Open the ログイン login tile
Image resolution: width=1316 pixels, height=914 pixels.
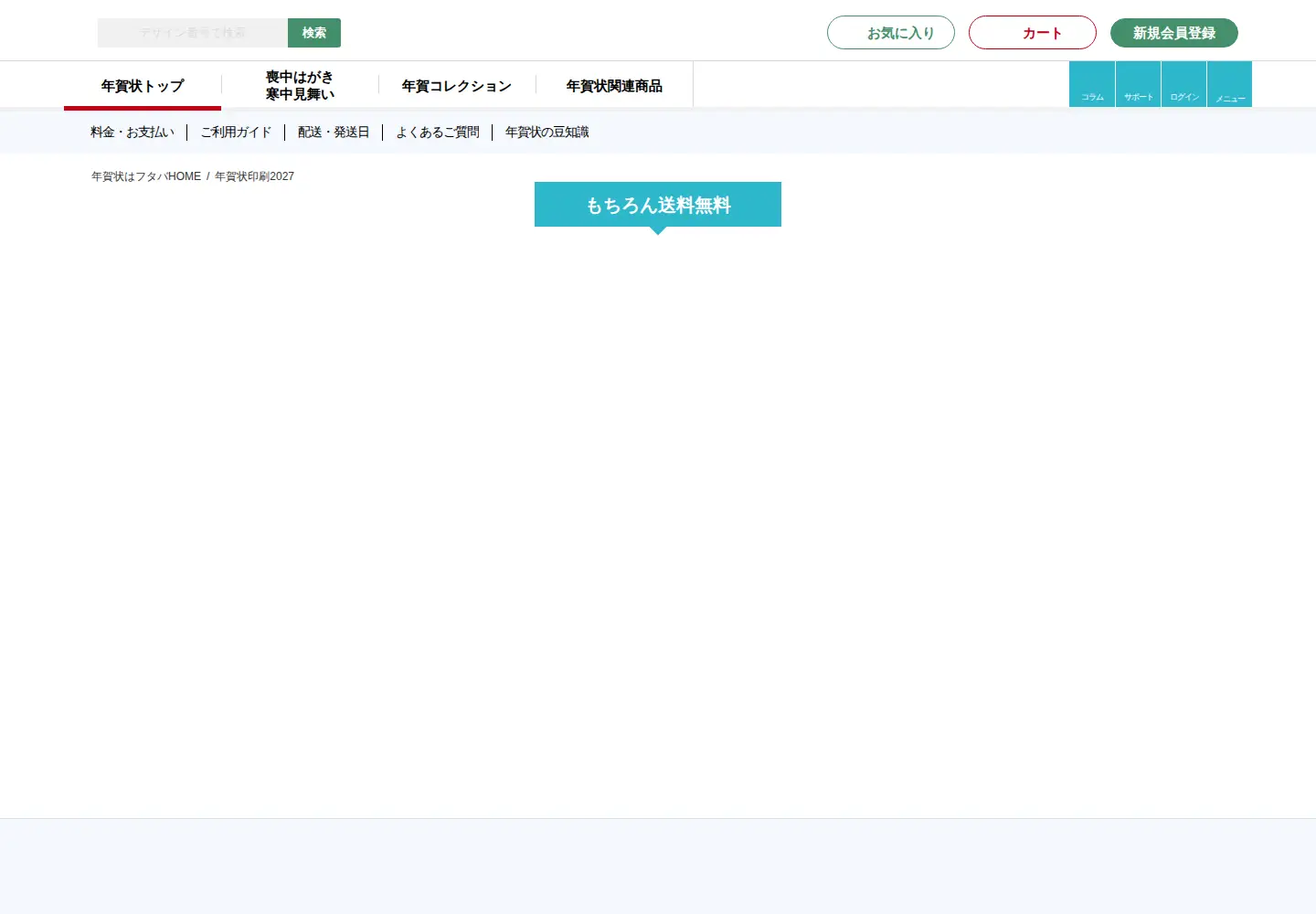(1184, 84)
